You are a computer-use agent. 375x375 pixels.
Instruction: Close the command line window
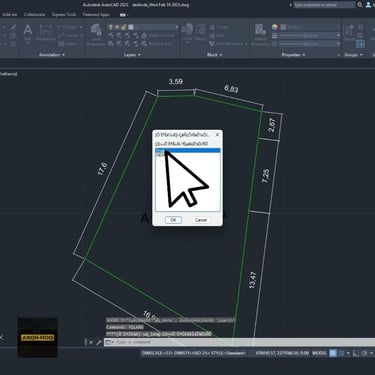(91, 342)
